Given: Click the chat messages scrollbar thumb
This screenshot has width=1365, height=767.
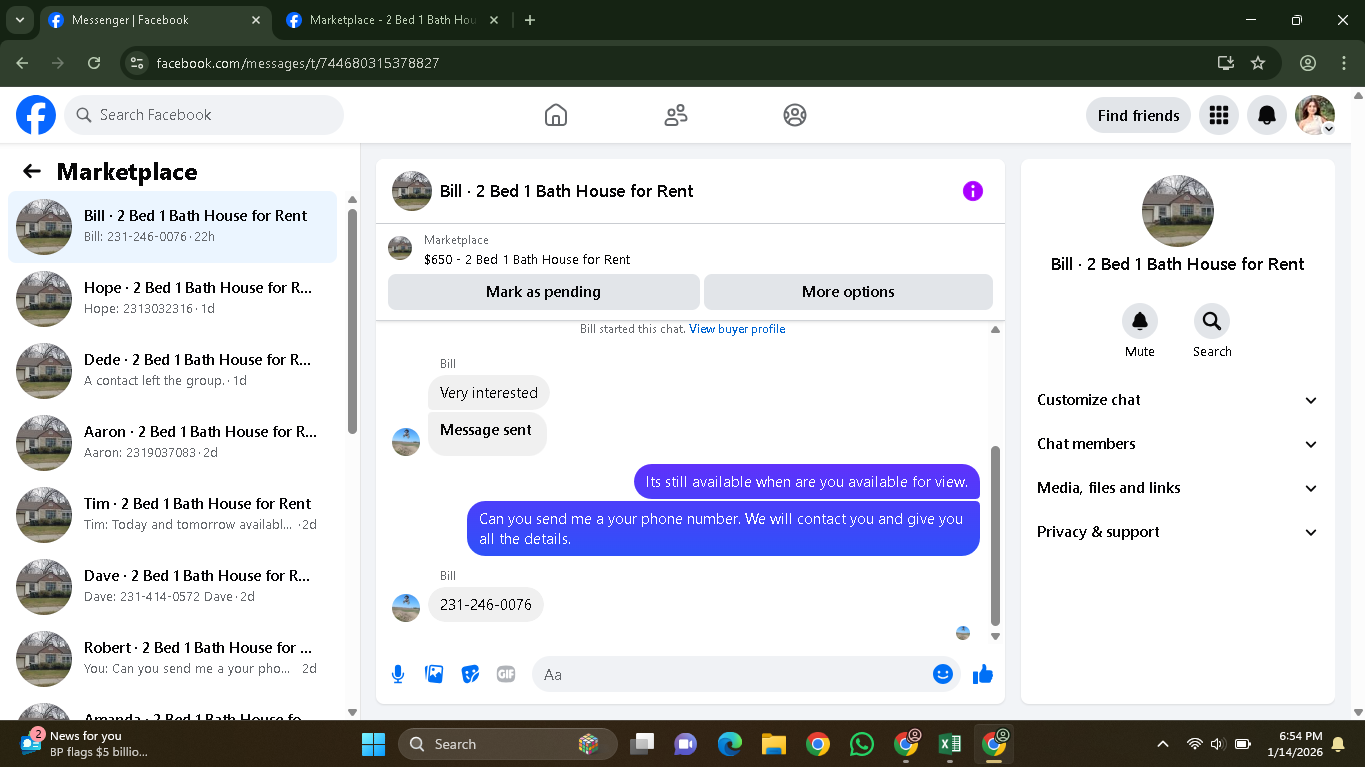Looking at the screenshot, I should [x=995, y=536].
